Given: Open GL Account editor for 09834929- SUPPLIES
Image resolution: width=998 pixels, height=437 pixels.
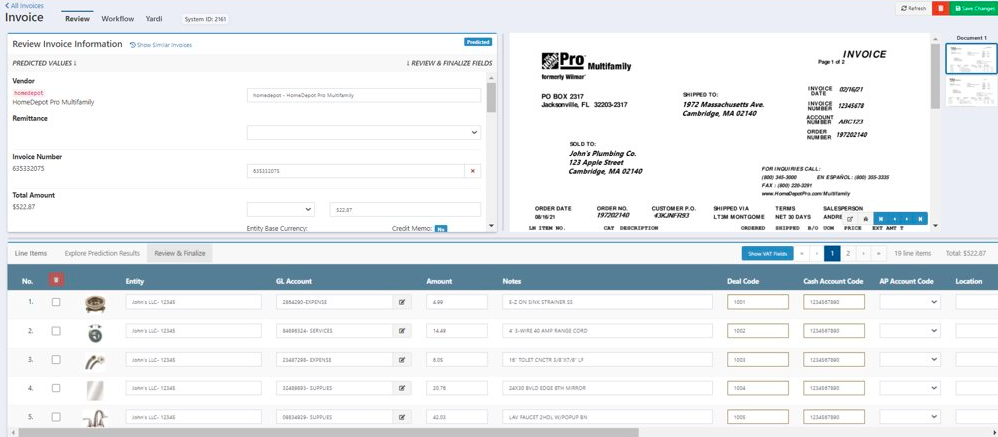Looking at the screenshot, I should (x=402, y=417).
